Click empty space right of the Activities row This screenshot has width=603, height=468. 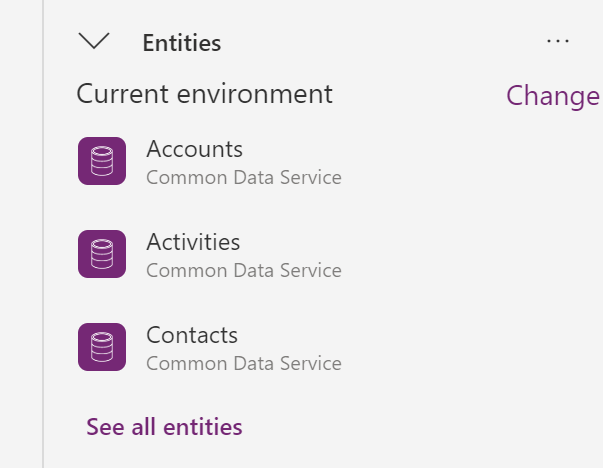(x=470, y=255)
